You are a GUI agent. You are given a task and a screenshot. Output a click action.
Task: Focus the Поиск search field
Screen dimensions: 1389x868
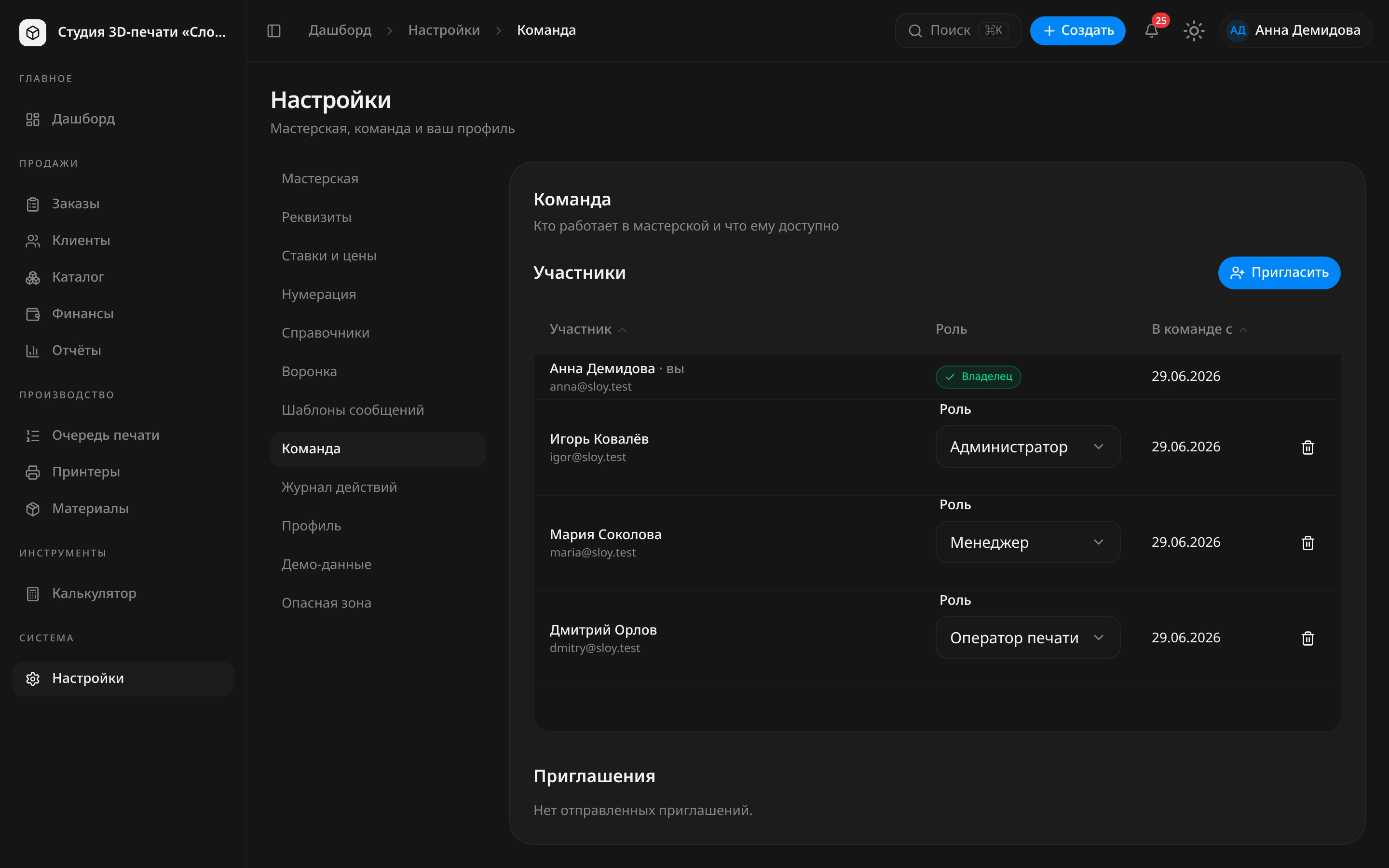point(957,30)
